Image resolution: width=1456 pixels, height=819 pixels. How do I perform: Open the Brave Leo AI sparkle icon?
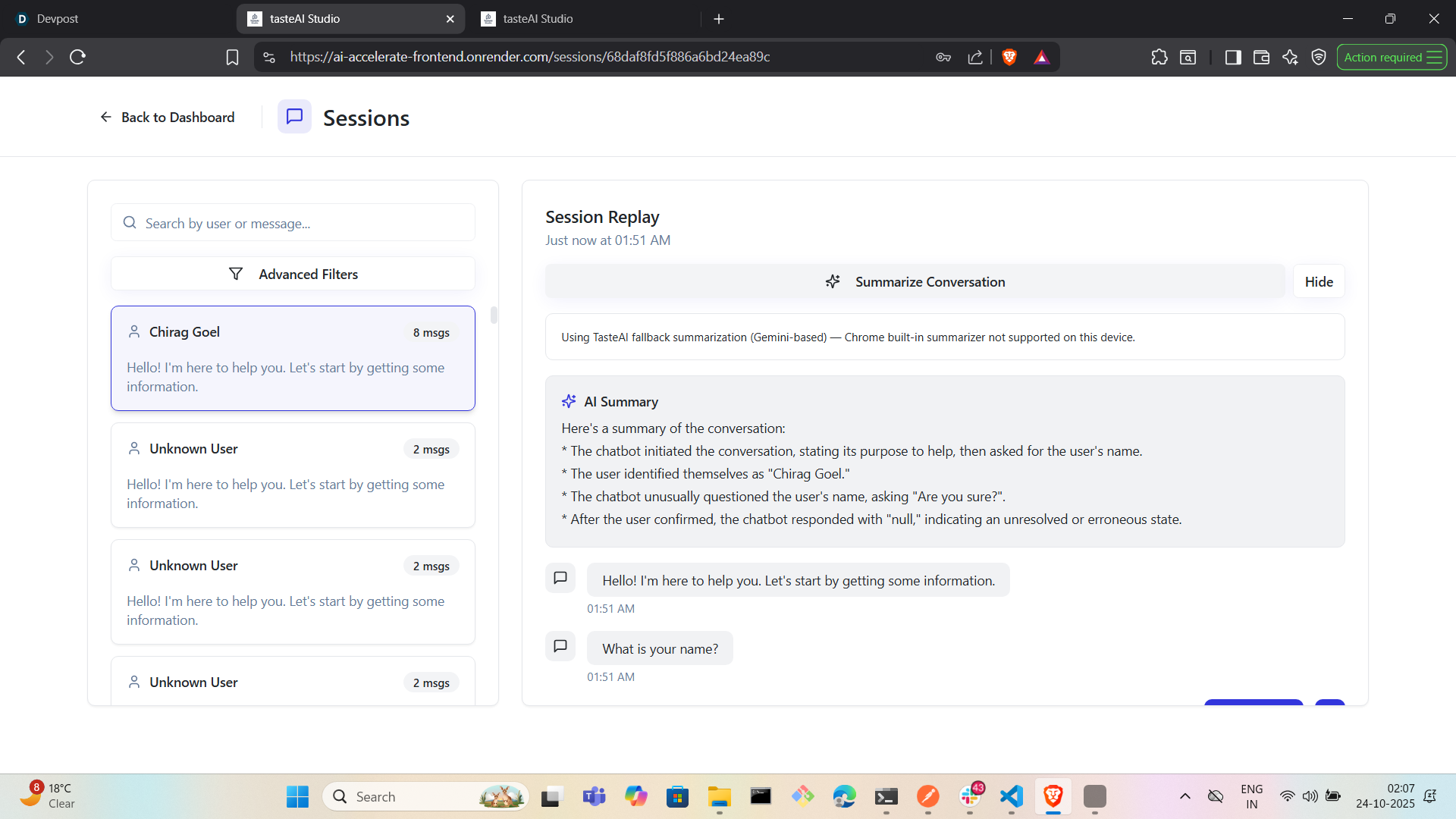[x=1290, y=57]
